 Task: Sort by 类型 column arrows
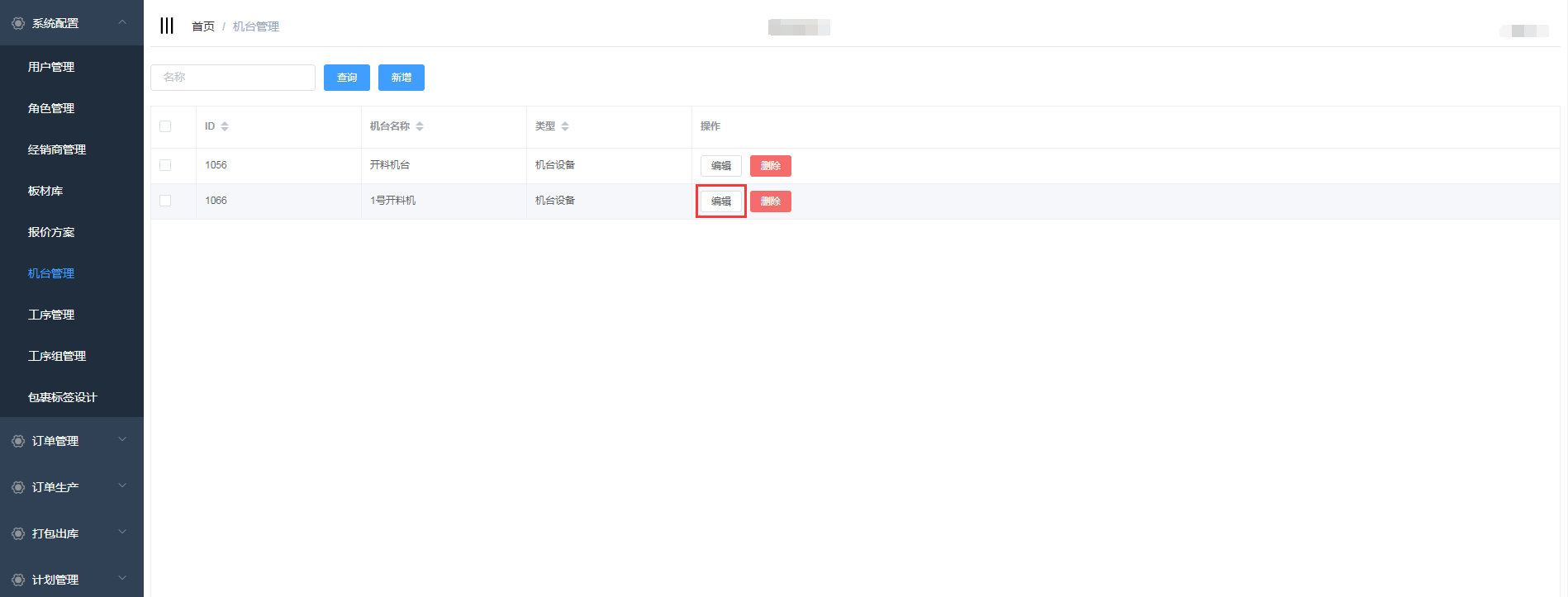coord(565,126)
